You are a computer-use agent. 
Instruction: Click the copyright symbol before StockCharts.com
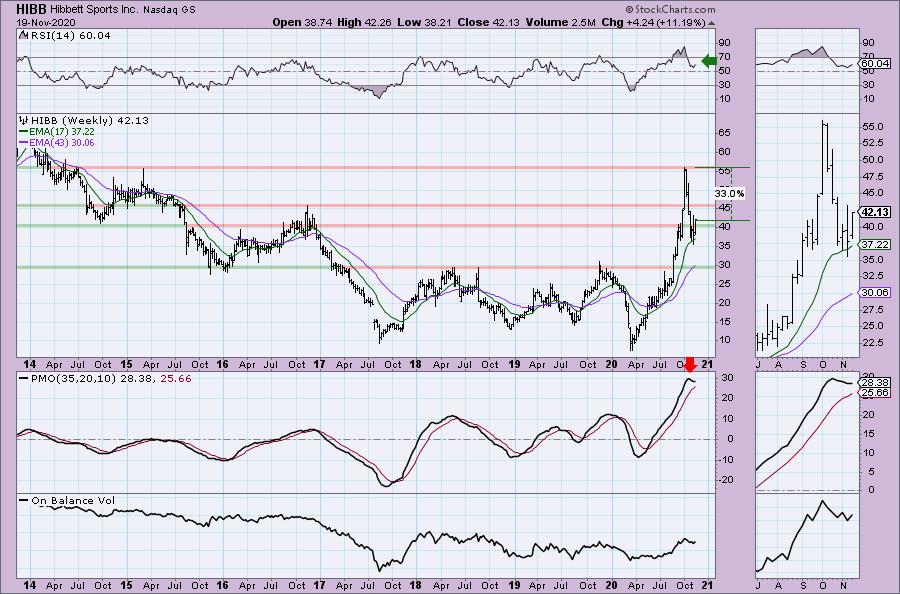click(x=629, y=9)
